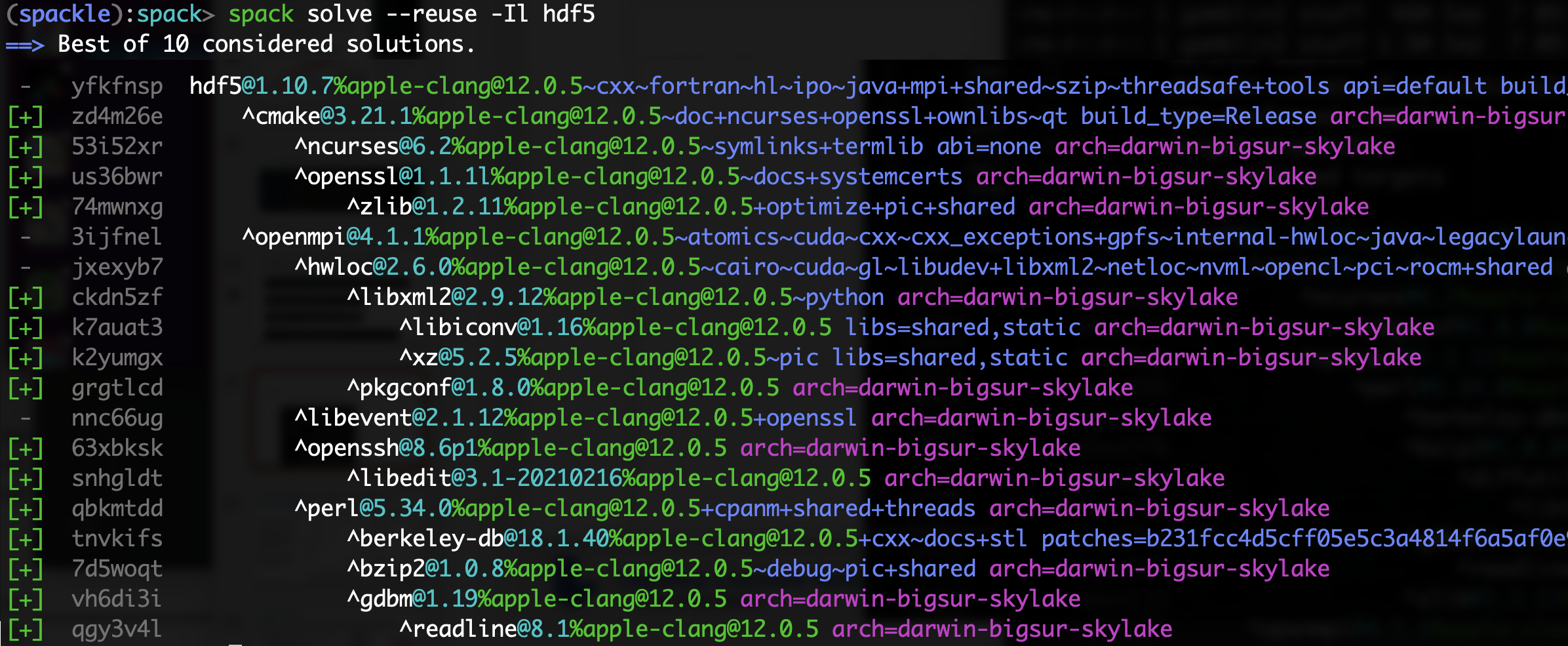Click the '^zlib' package name
1568x646 pixels.
click(x=379, y=207)
